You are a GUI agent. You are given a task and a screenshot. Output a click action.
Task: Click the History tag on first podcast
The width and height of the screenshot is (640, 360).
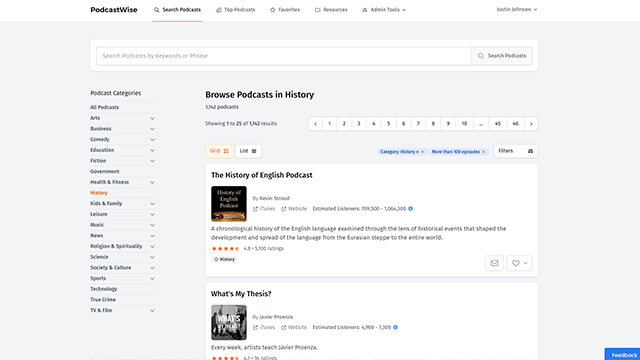pyautogui.click(x=224, y=259)
